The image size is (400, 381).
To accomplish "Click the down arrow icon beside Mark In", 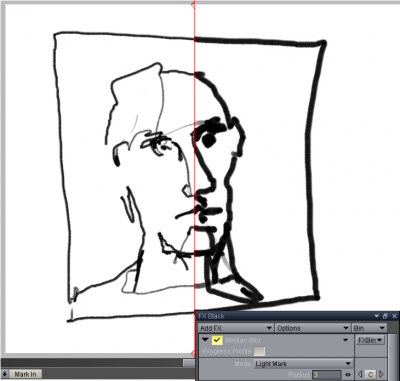I will [x=4, y=374].
